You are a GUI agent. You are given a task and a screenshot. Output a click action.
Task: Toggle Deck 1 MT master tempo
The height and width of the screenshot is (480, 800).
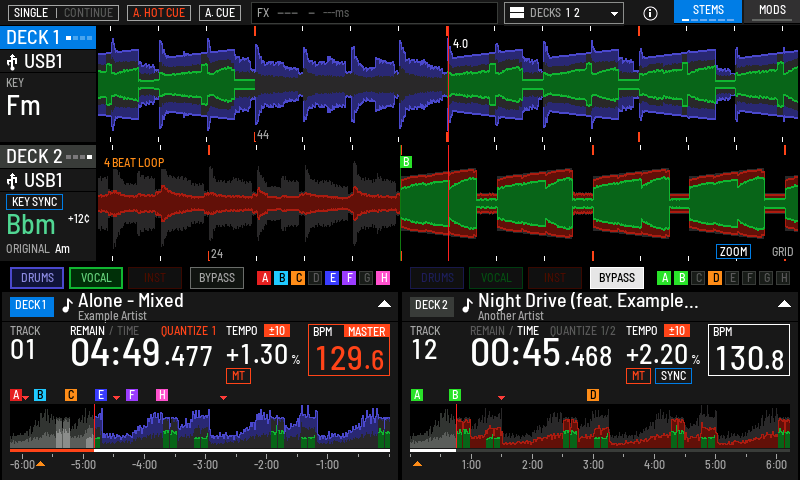tap(238, 376)
